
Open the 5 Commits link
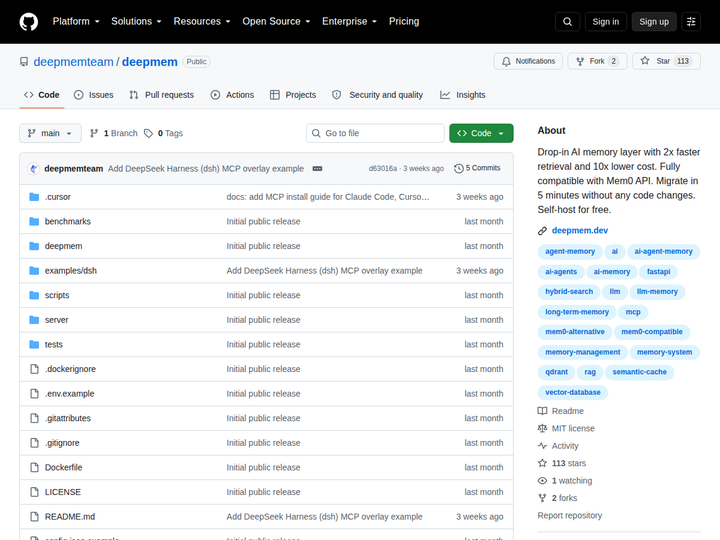pos(477,169)
